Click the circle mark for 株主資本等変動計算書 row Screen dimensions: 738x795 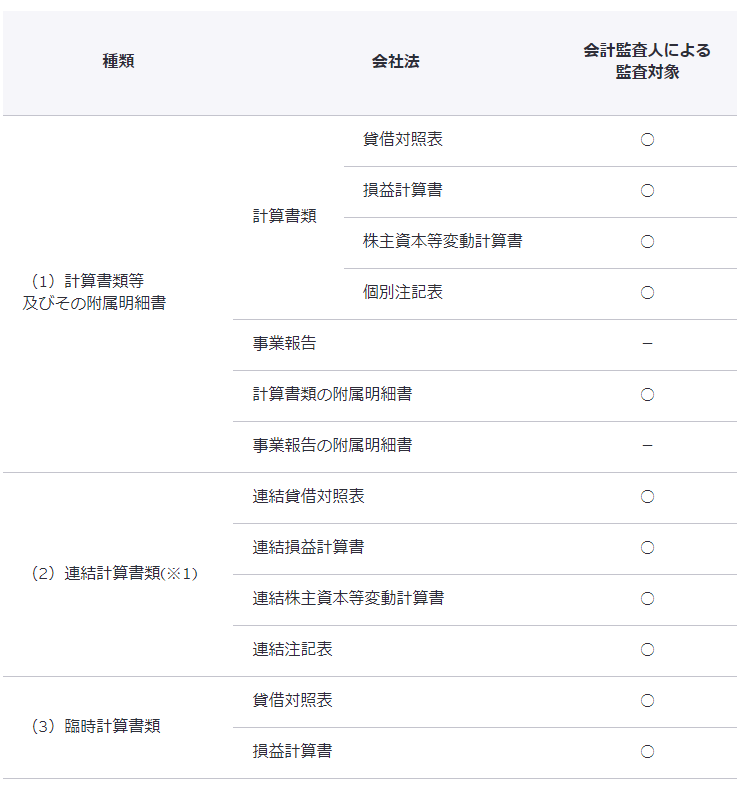click(647, 242)
